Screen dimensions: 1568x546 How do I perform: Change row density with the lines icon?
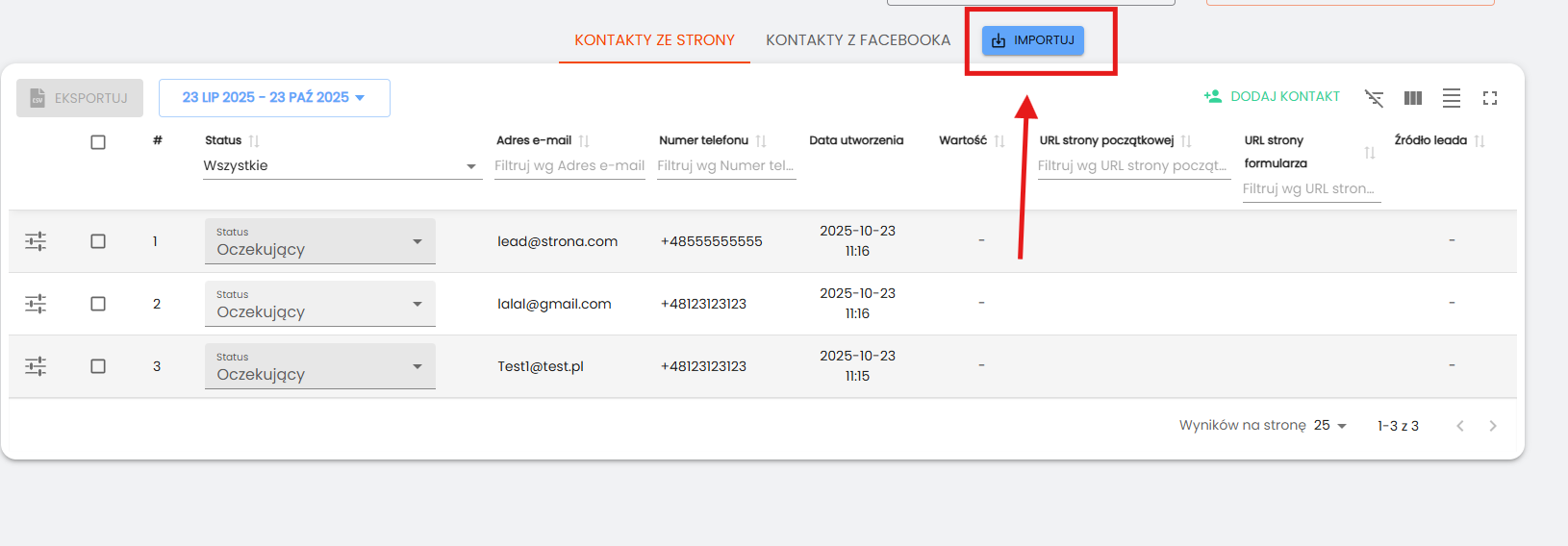tap(1451, 98)
